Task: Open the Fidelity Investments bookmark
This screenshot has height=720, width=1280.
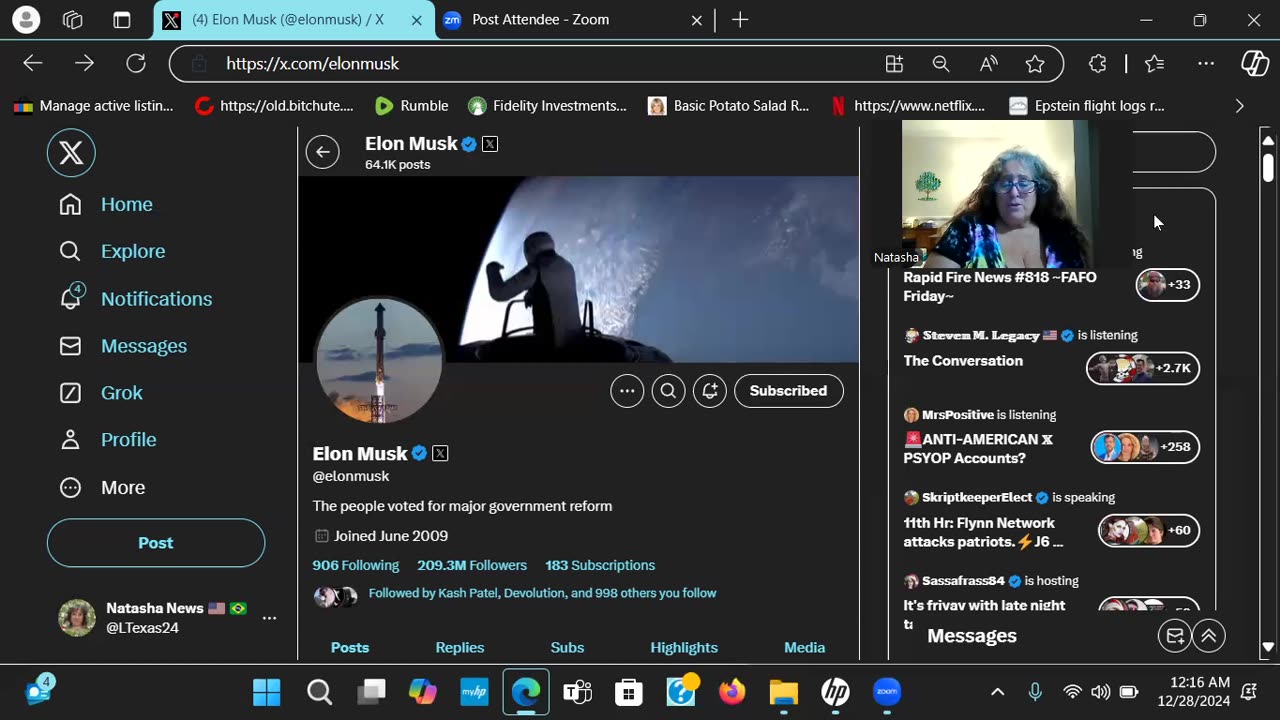Action: [x=547, y=105]
